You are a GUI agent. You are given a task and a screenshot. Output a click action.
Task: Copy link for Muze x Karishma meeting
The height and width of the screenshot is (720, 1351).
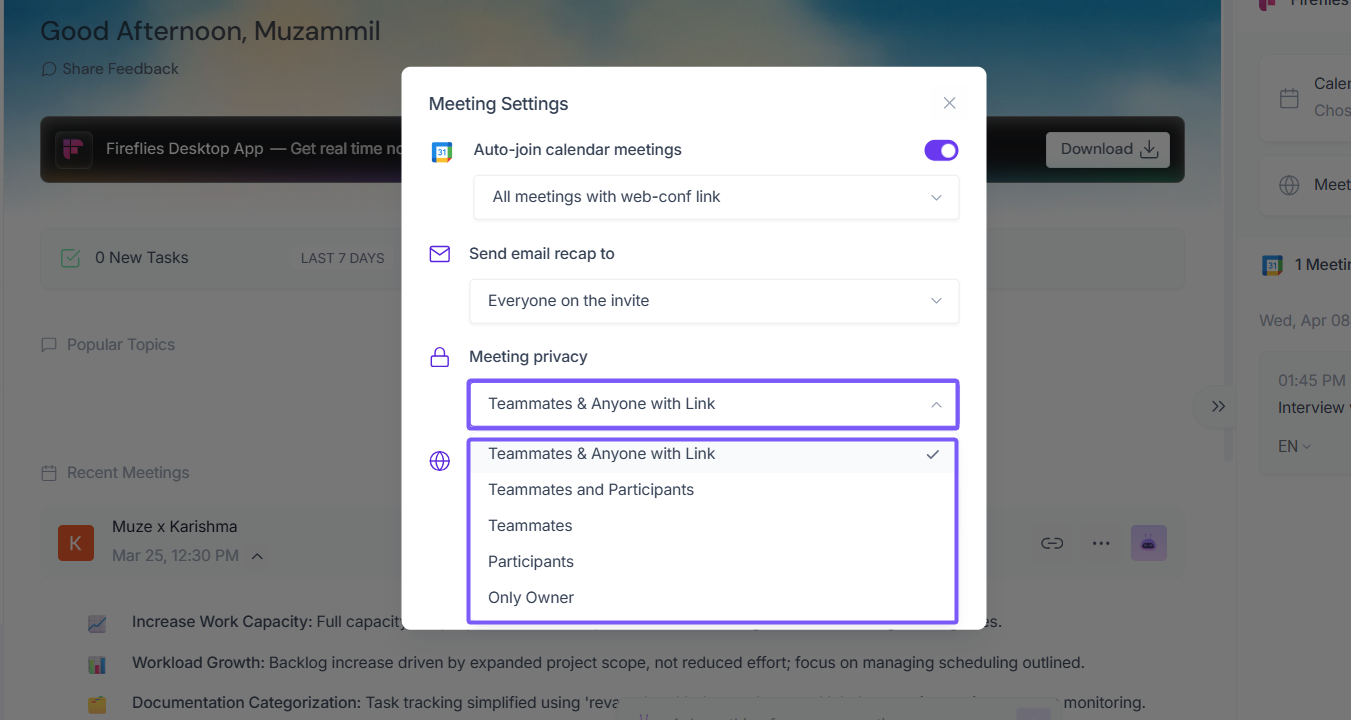[x=1051, y=543]
